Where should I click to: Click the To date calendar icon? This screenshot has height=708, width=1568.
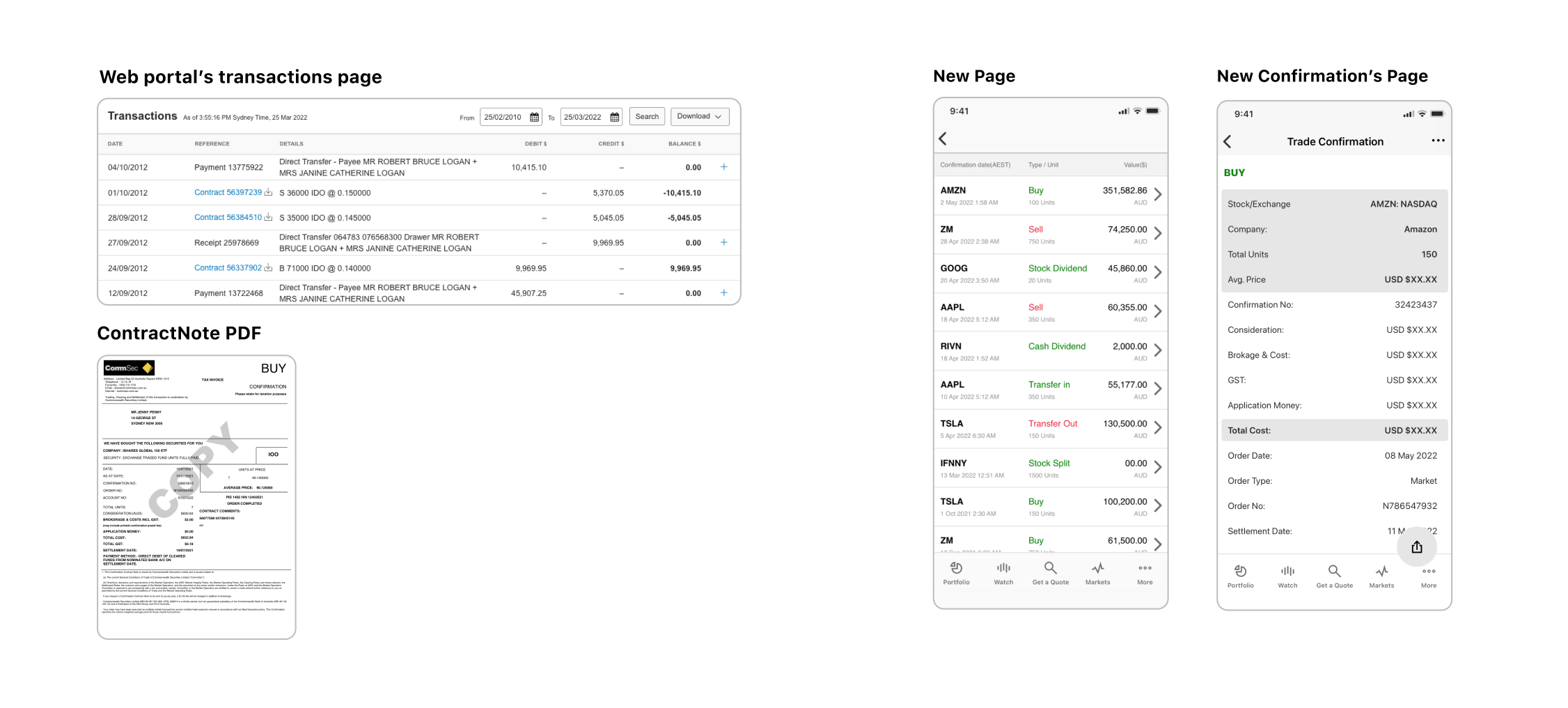click(614, 117)
